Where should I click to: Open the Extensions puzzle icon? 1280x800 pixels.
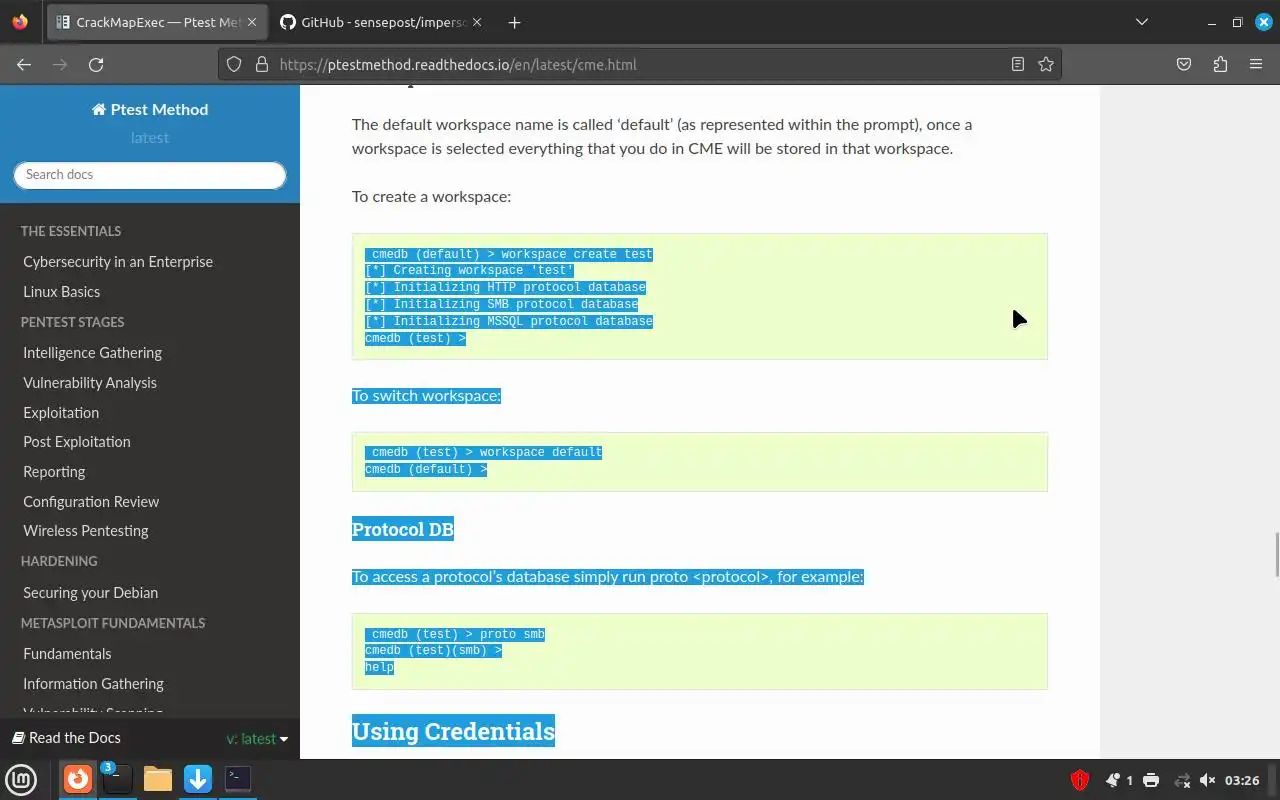pos(1220,64)
